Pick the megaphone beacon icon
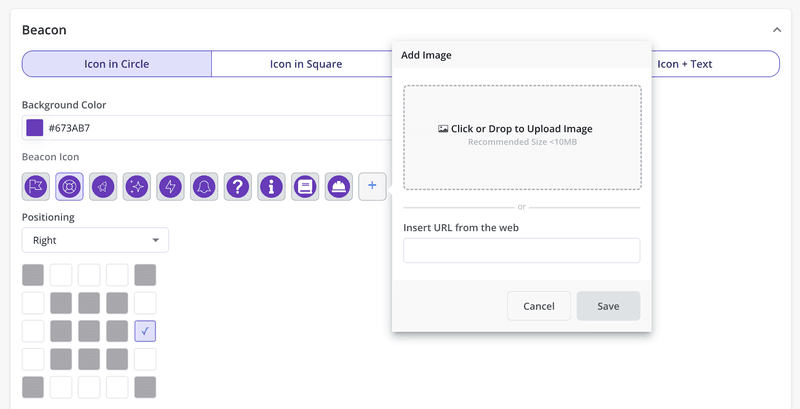This screenshot has width=800, height=409. [103, 186]
